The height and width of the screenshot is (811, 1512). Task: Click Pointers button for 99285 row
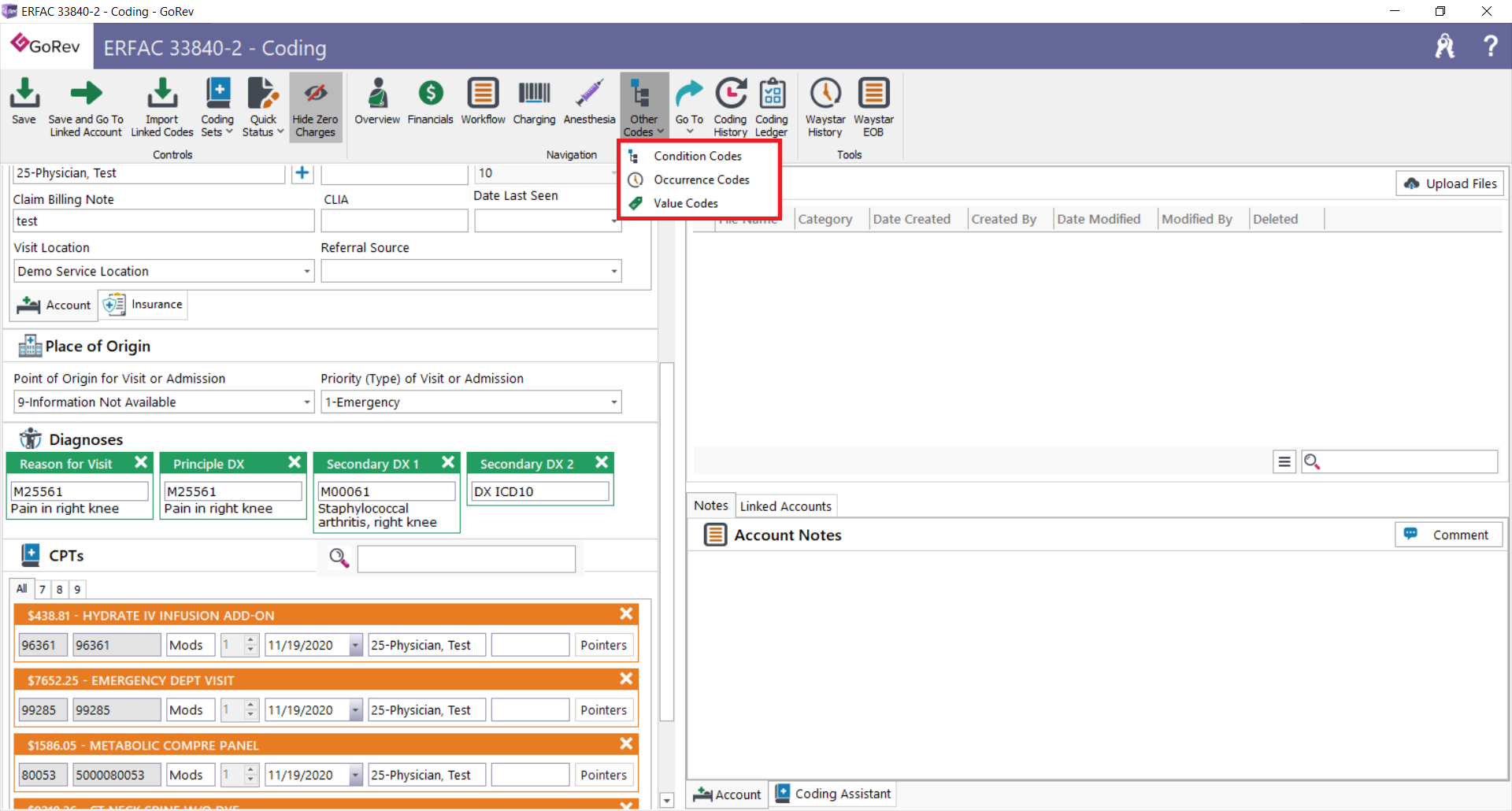click(603, 710)
